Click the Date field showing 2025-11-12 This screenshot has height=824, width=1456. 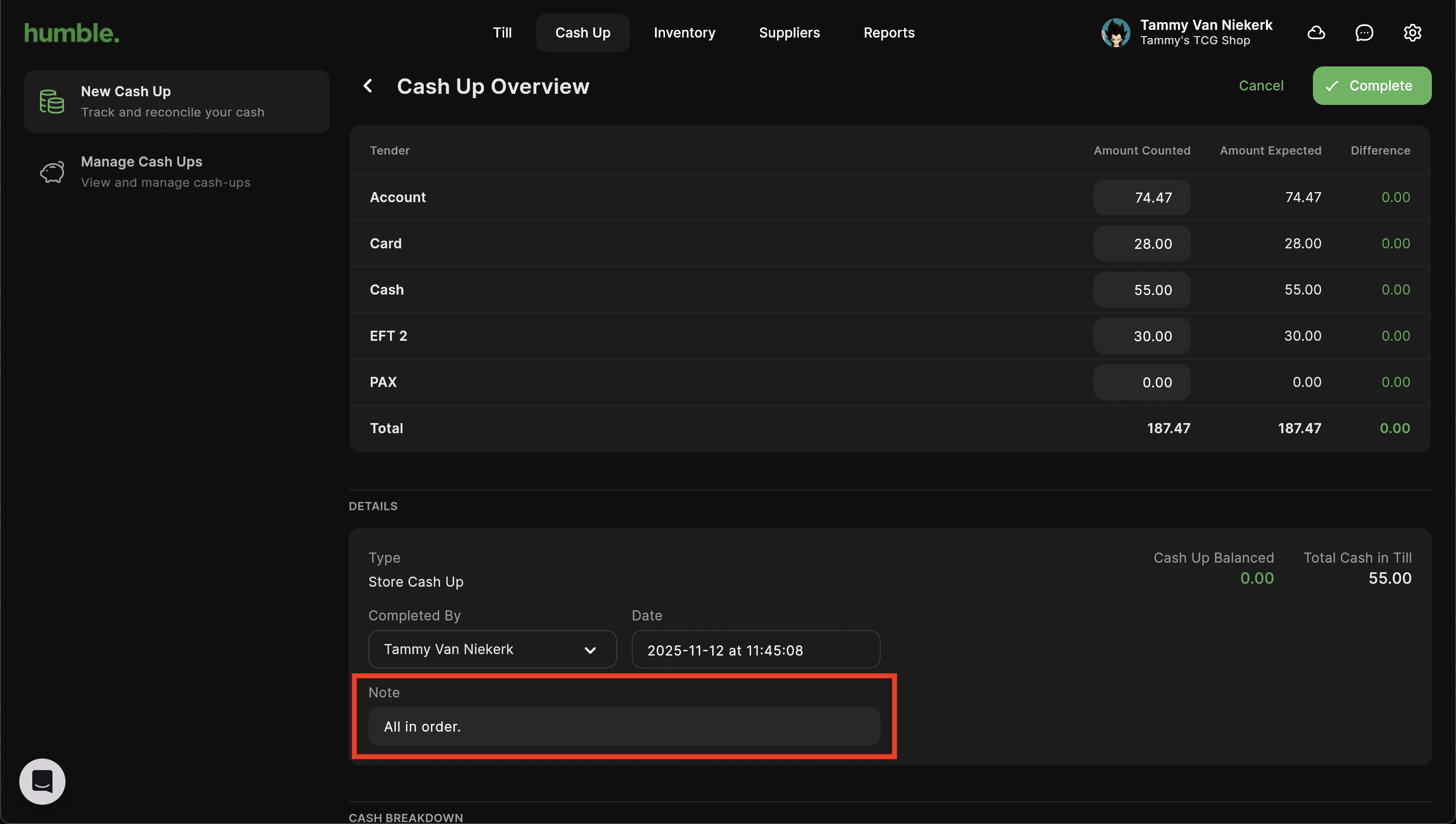(x=755, y=650)
